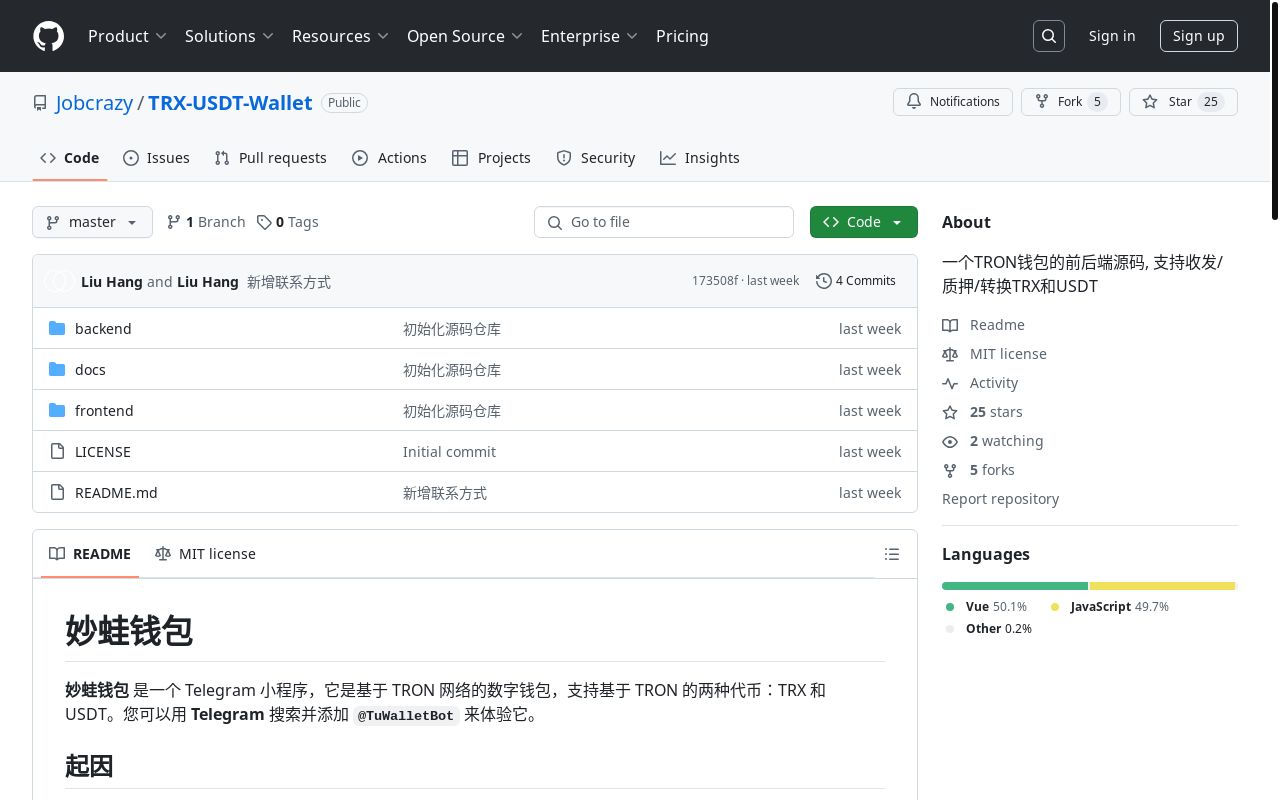Screen dimensions: 1280x800
Task: Click the LICENSE file icon
Action: pyautogui.click(x=57, y=451)
